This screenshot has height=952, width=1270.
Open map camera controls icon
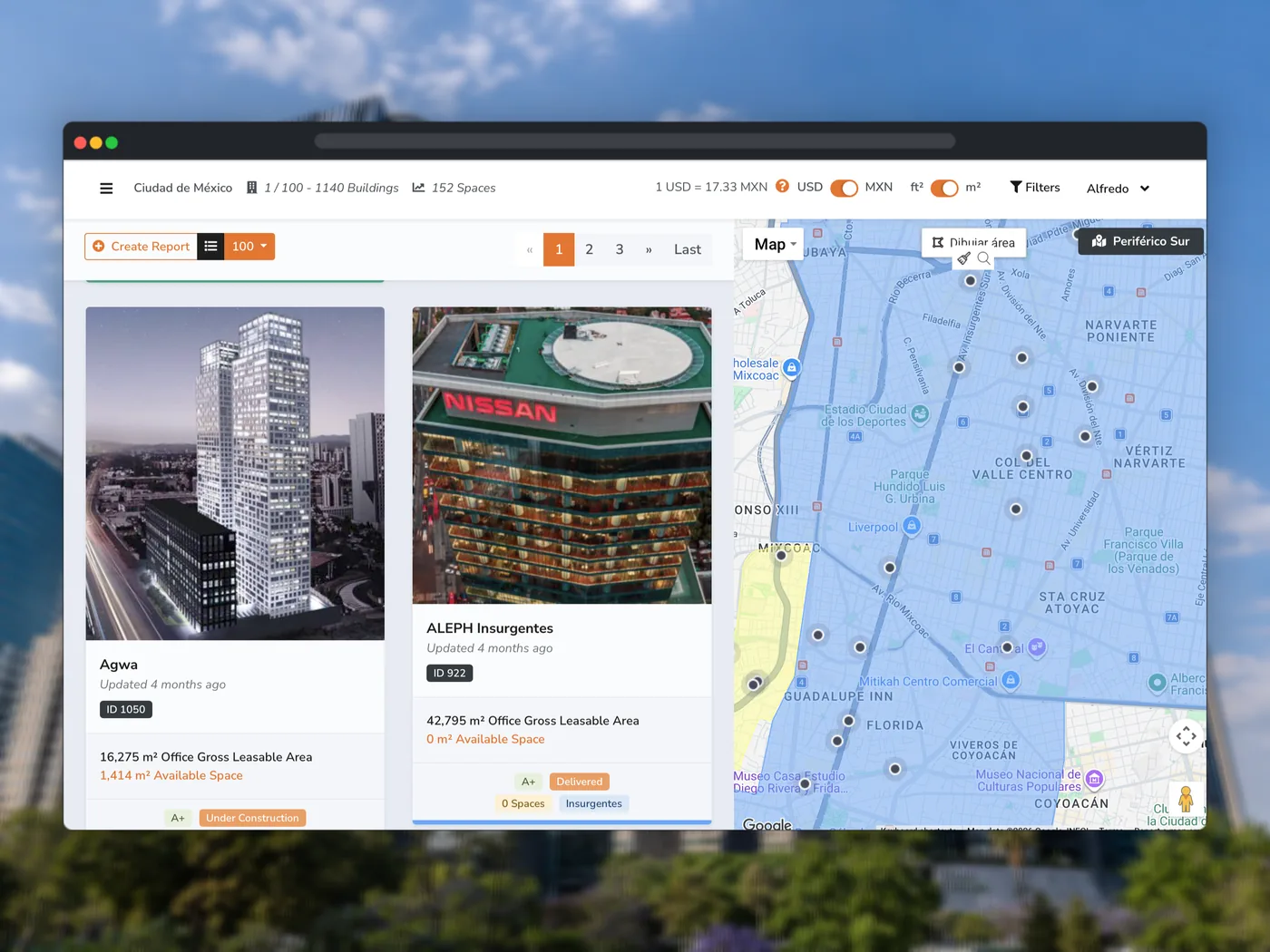click(x=1187, y=736)
